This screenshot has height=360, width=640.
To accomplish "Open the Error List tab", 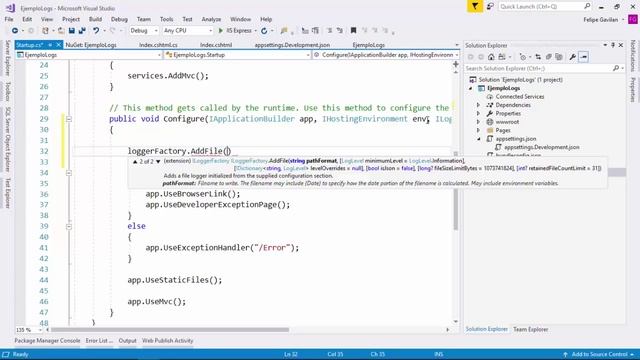I will click(x=99, y=341).
